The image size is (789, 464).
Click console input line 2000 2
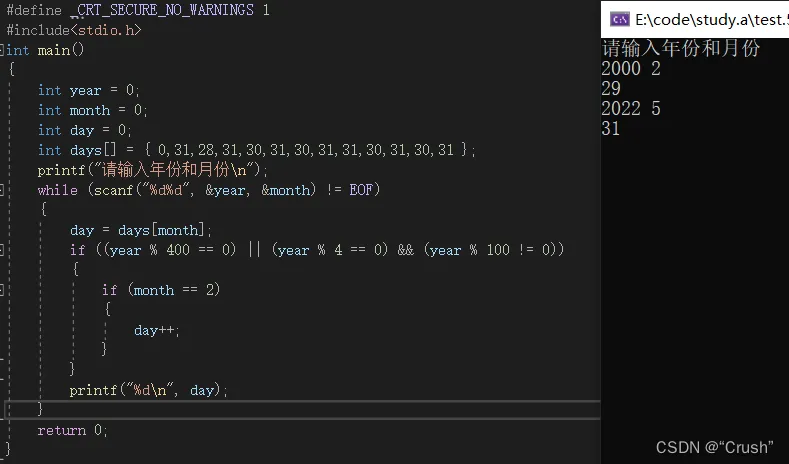point(631,68)
